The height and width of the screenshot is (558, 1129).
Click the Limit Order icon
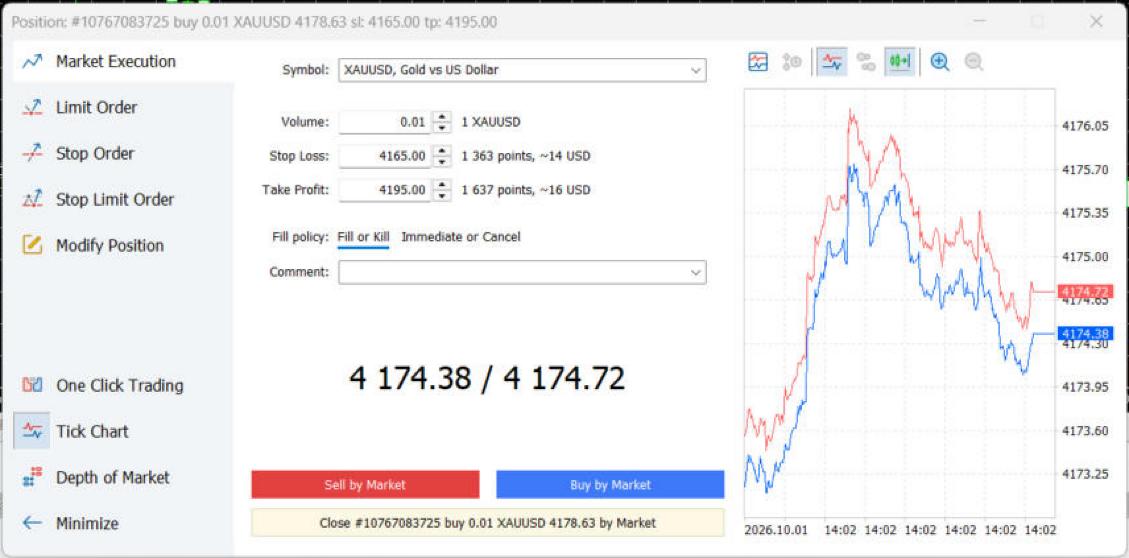(32, 107)
